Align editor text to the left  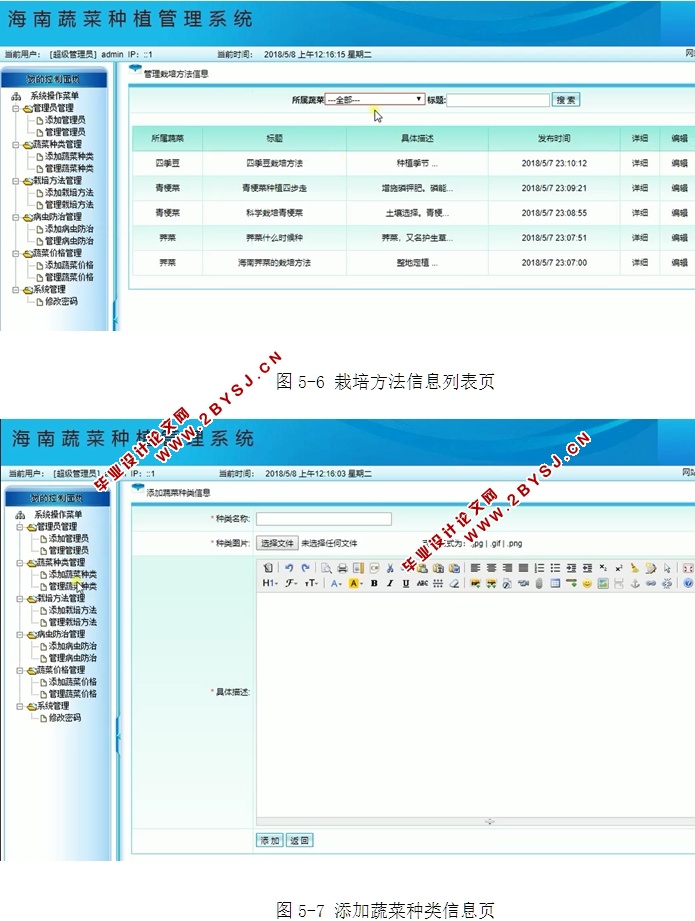point(475,568)
